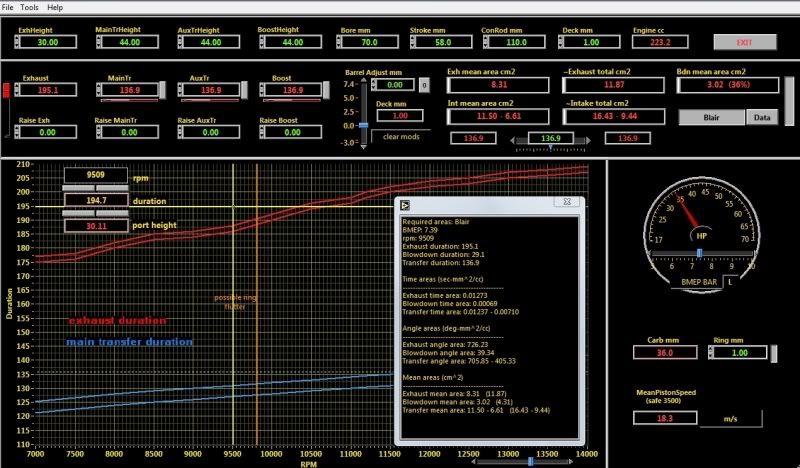Click the transfer slider right arrow

click(588, 140)
